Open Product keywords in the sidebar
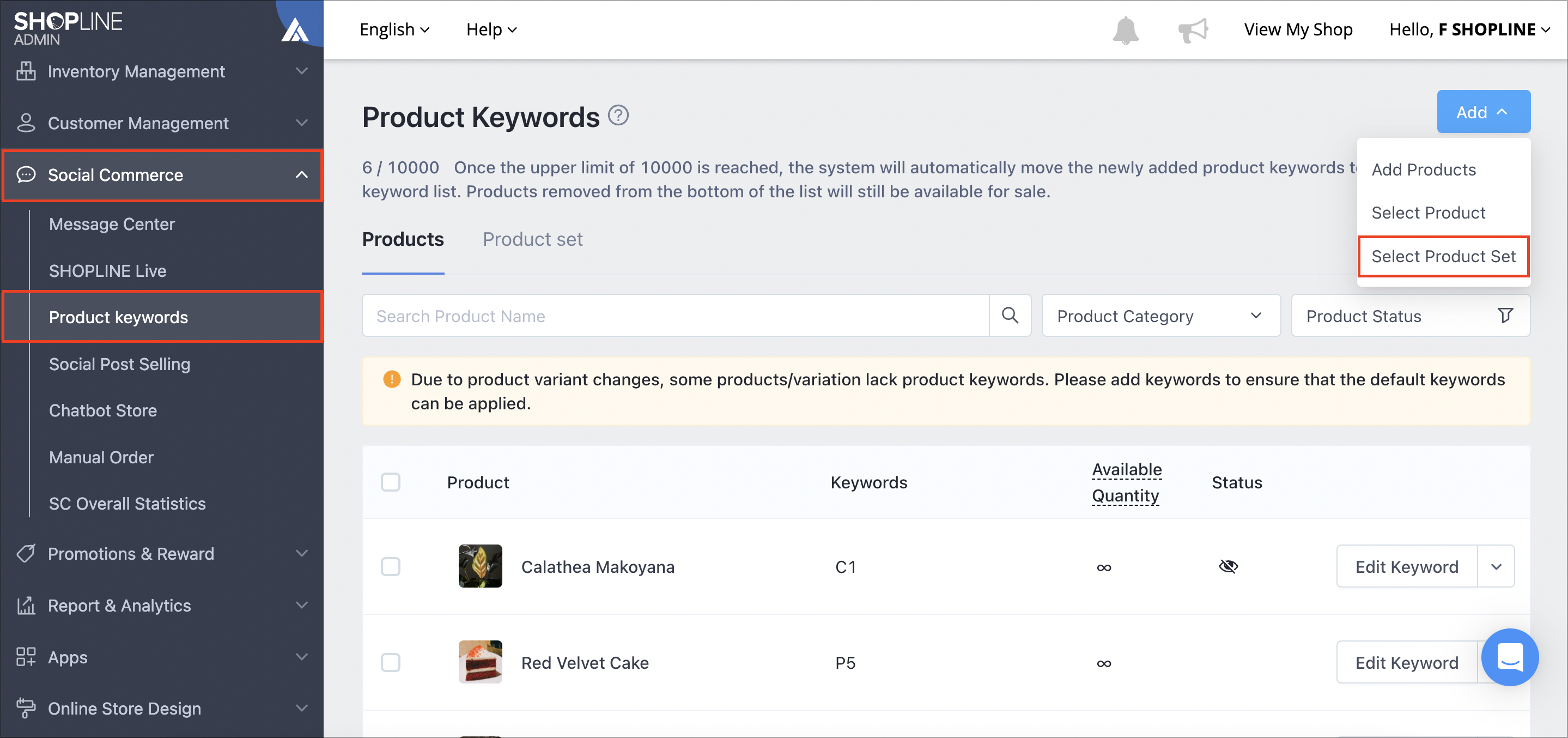 pyautogui.click(x=162, y=317)
